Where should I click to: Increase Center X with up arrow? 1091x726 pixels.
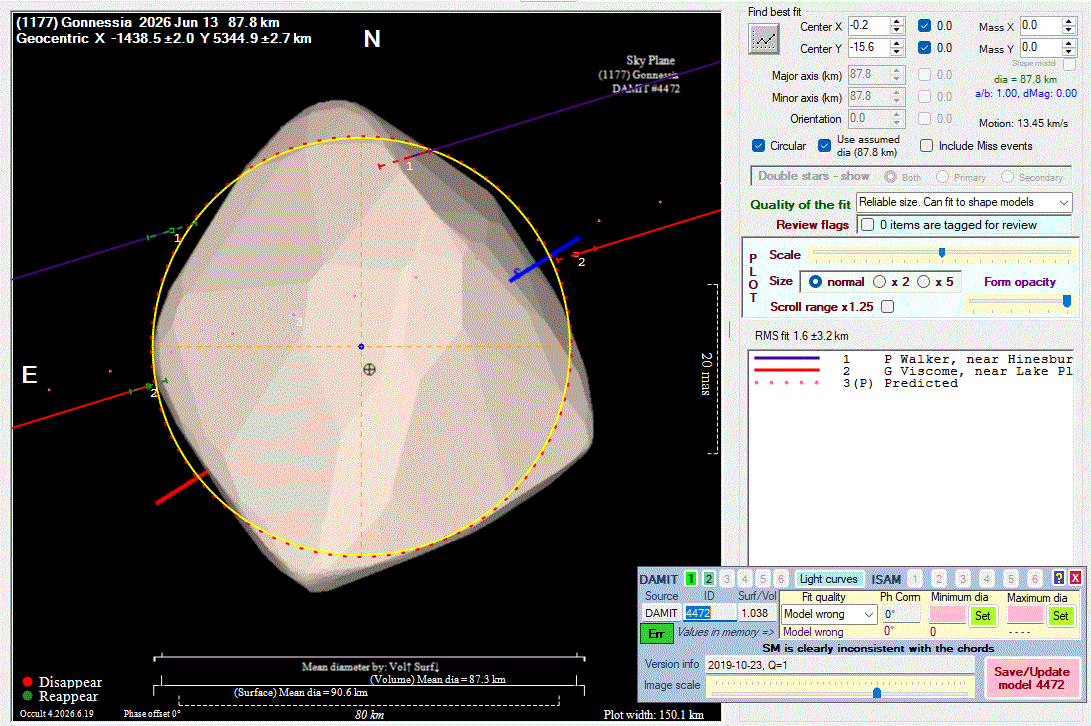pos(897,22)
